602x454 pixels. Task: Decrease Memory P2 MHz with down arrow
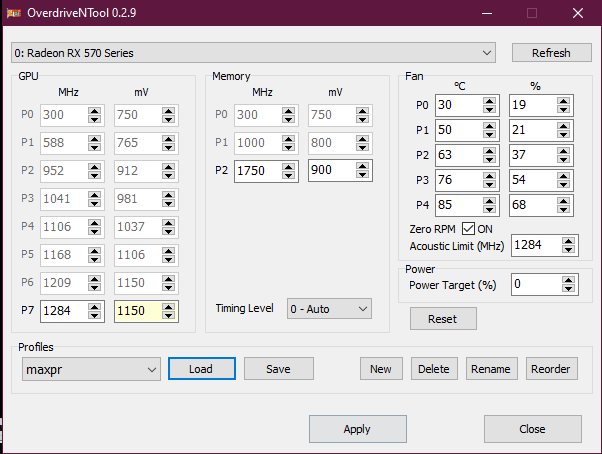[288, 175]
